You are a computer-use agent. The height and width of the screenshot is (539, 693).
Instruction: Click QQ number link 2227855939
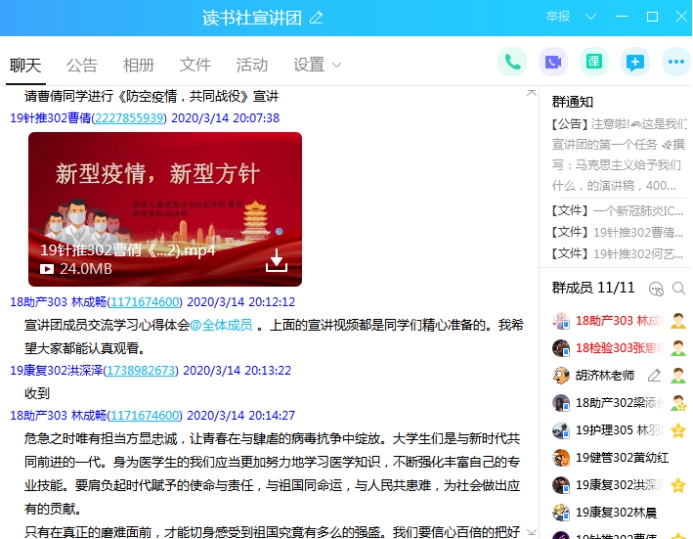[128, 118]
